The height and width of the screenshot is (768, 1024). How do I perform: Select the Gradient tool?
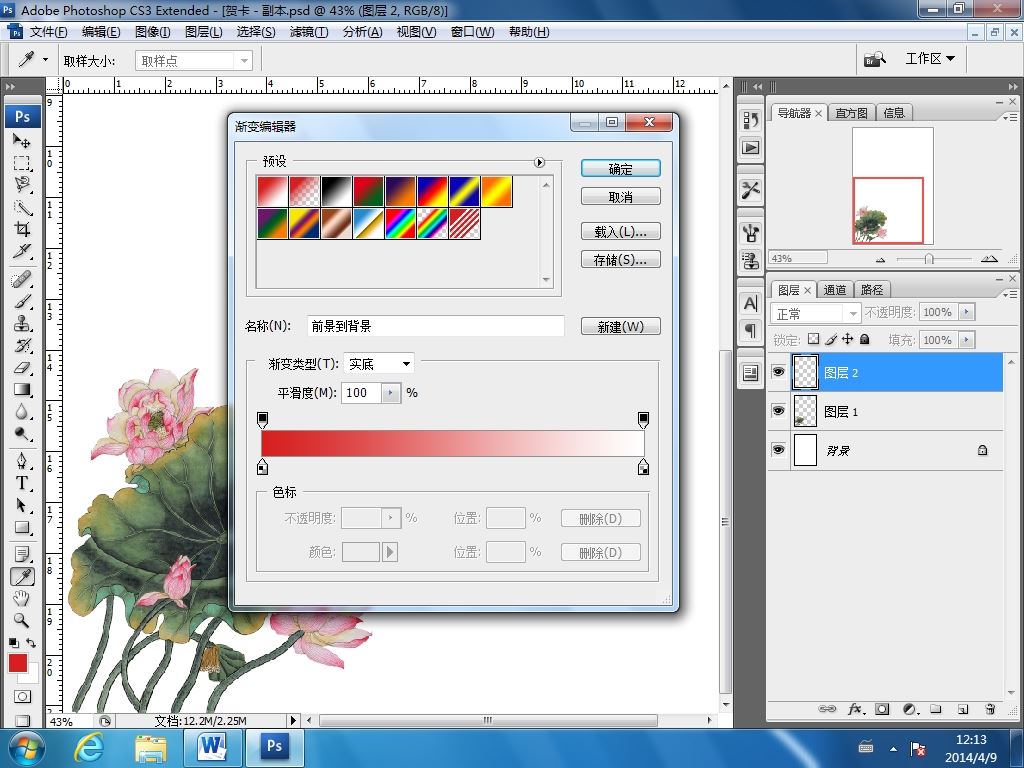coord(22,390)
